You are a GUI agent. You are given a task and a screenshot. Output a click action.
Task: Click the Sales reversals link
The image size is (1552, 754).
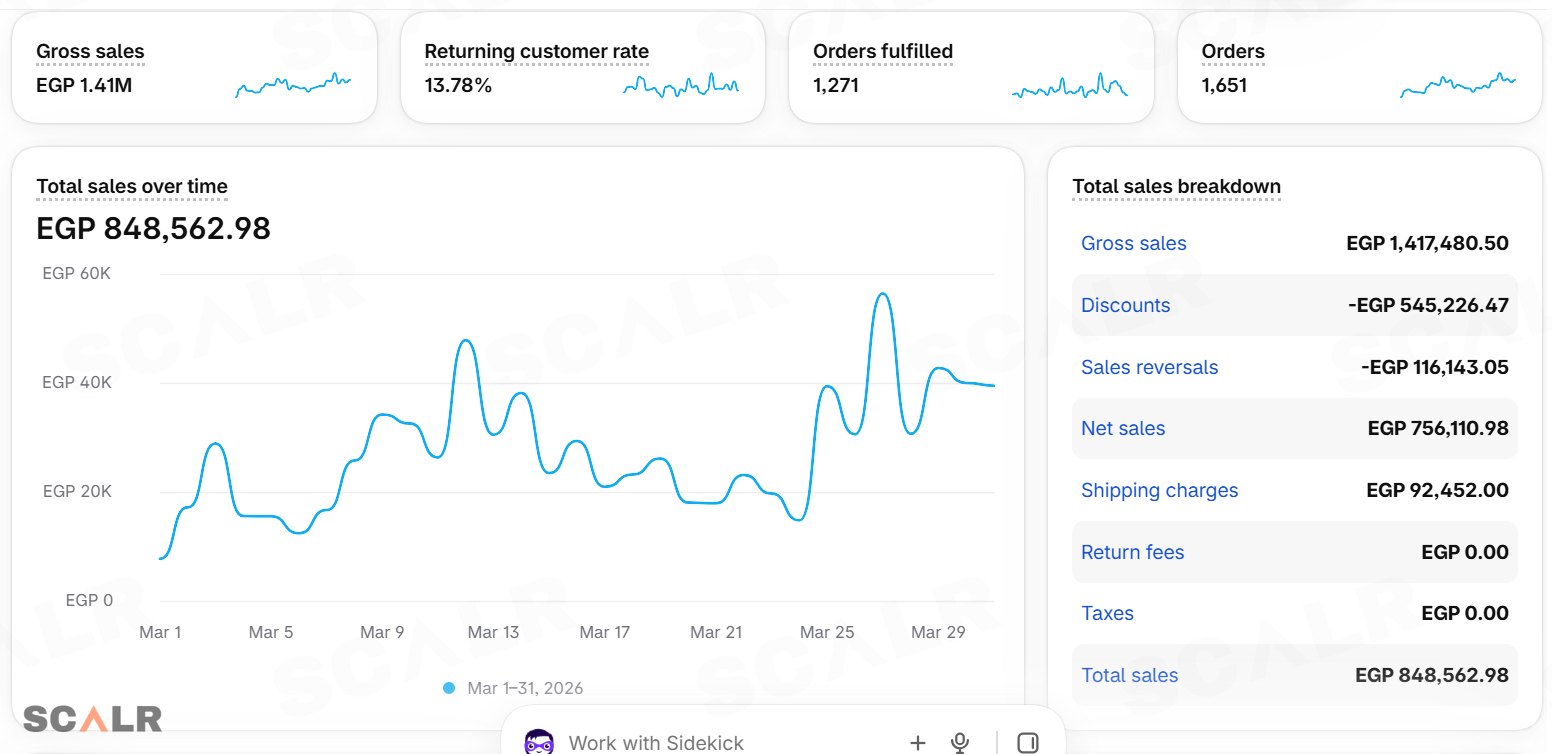(1149, 367)
